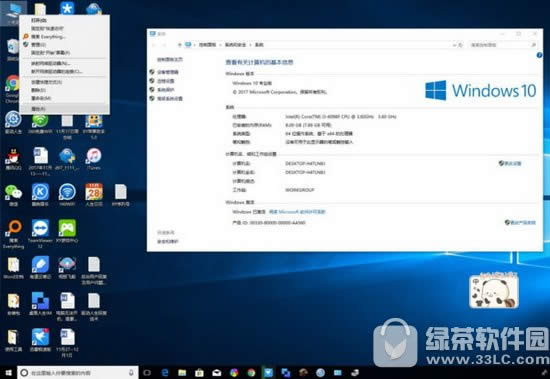550x379 pixels.
Task: Click the blue disc taskbar icon
Action: coord(320,372)
